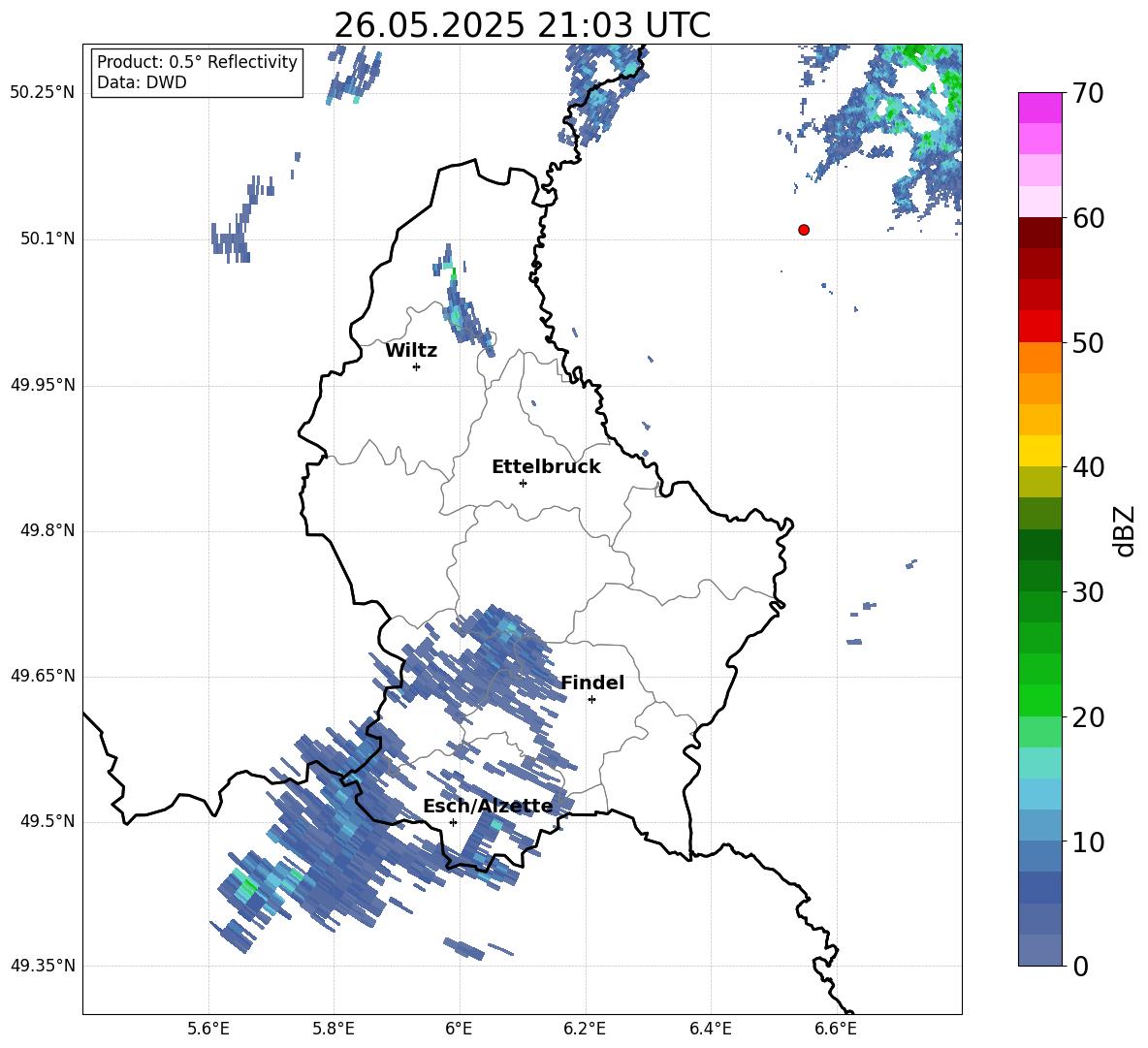This screenshot has height=1048, width=1148.
Task: Click the orange colorbar swatch just below 50
Action: click(1039, 357)
